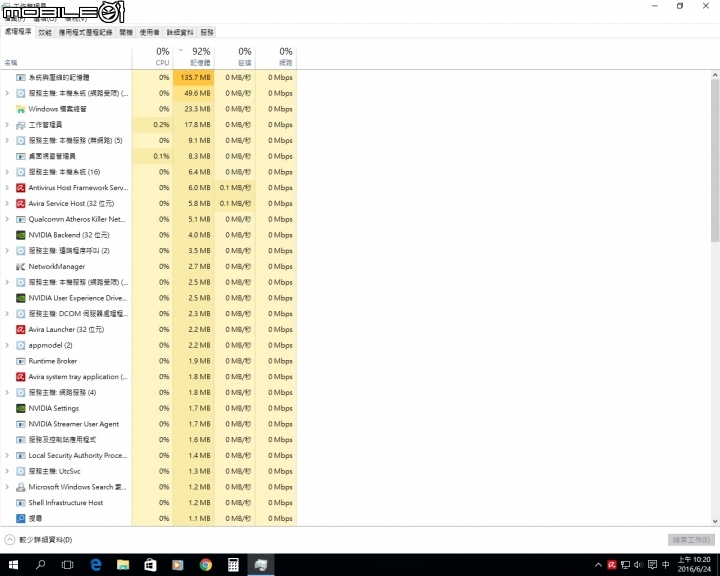Sort by the CPU column header
The width and height of the screenshot is (720, 576).
[152, 56]
